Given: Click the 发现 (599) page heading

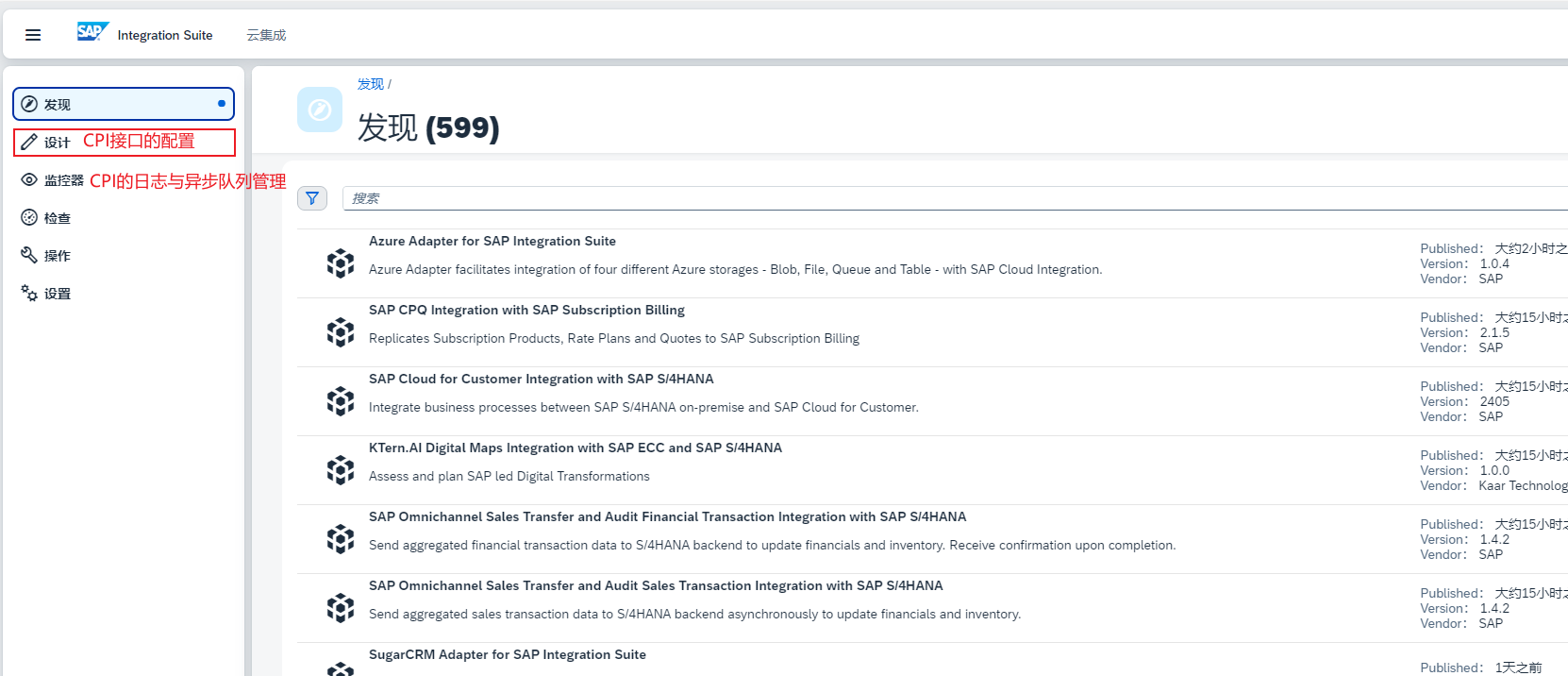Looking at the screenshot, I should pyautogui.click(x=428, y=127).
